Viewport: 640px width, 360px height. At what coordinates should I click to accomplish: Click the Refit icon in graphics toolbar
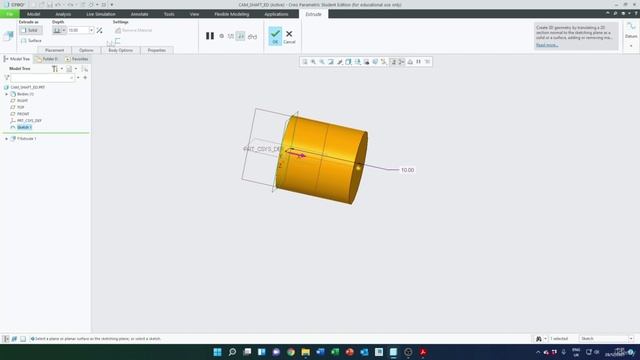pos(304,62)
